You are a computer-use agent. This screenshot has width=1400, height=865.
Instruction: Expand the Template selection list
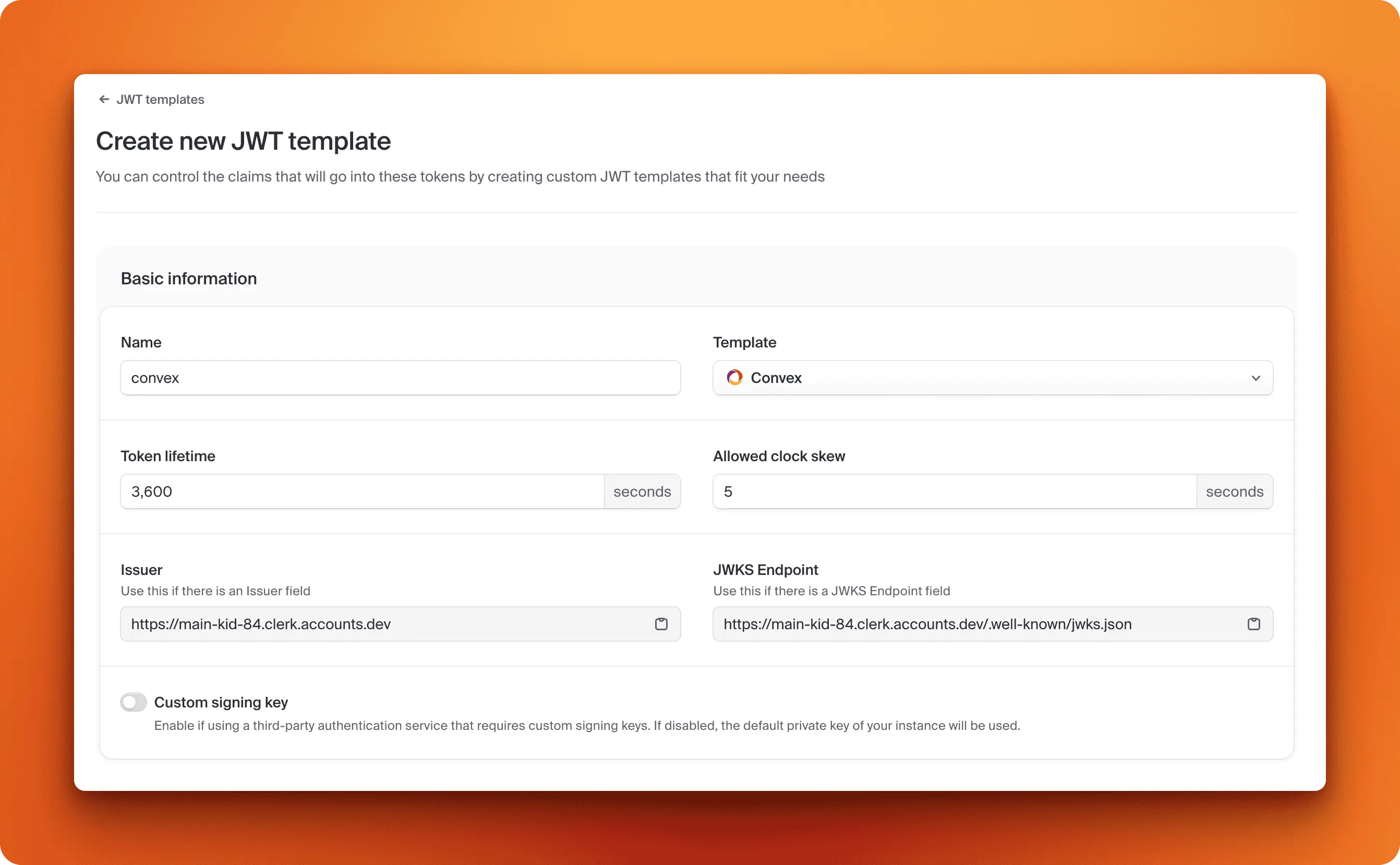tap(992, 378)
